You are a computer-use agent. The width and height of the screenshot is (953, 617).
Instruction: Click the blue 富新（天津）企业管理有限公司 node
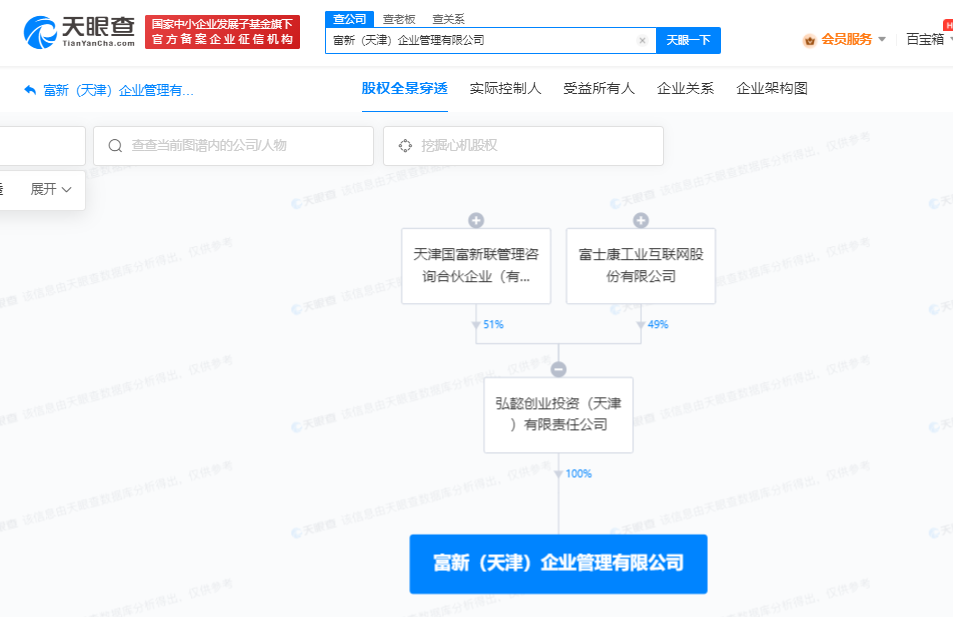point(559,564)
